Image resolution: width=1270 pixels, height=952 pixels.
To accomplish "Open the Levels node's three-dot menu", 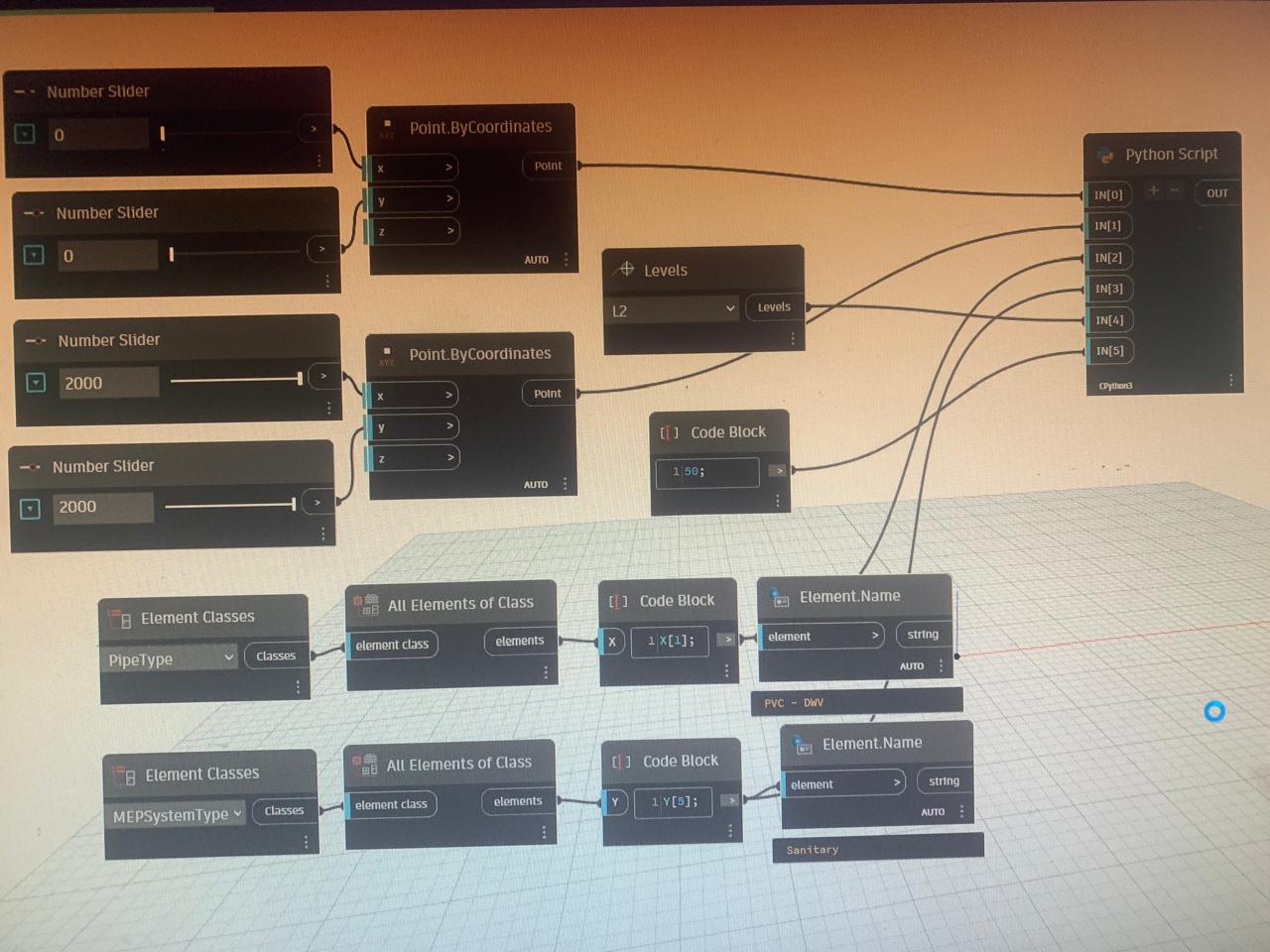I will click(792, 337).
